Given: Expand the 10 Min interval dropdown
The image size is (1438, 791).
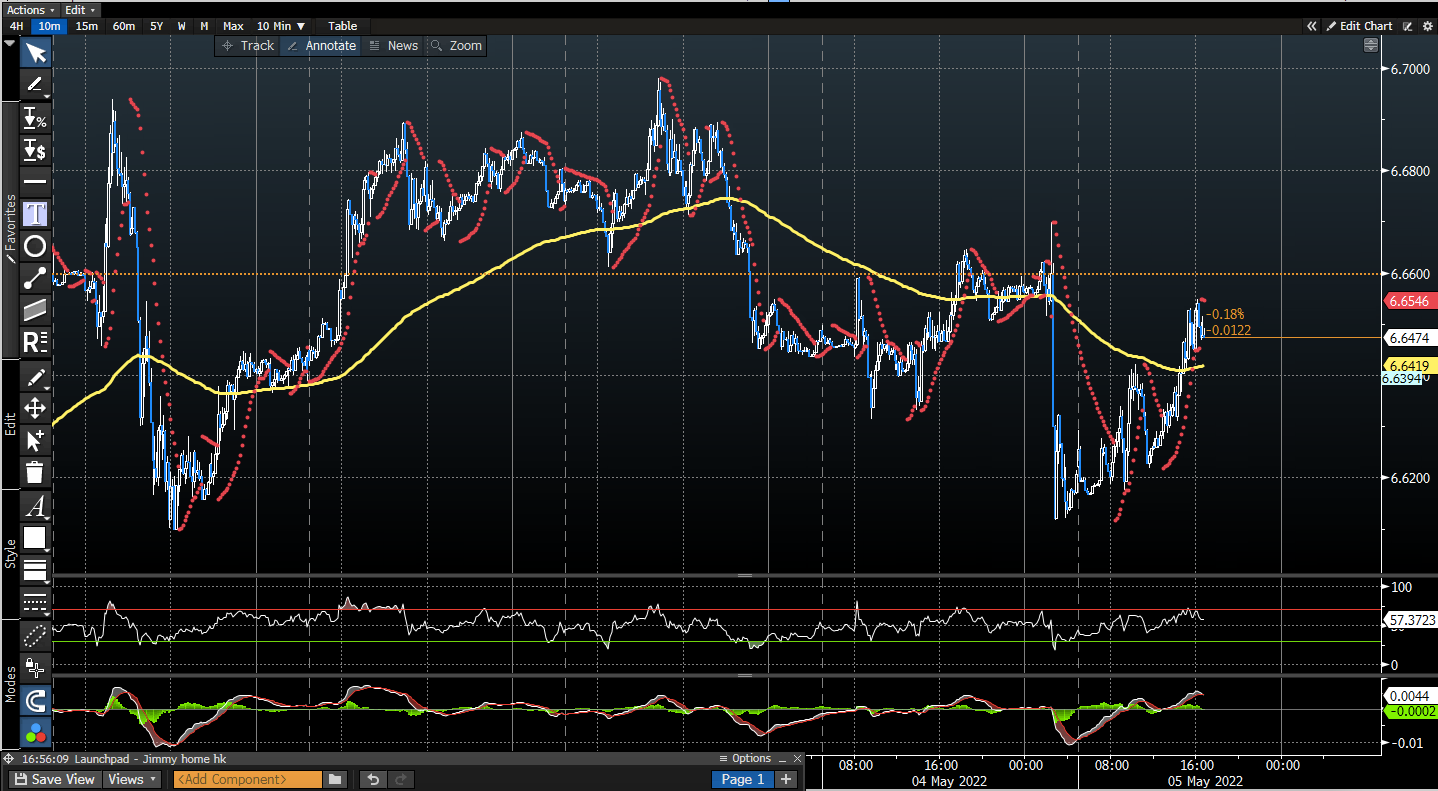Looking at the screenshot, I should coord(281,26).
